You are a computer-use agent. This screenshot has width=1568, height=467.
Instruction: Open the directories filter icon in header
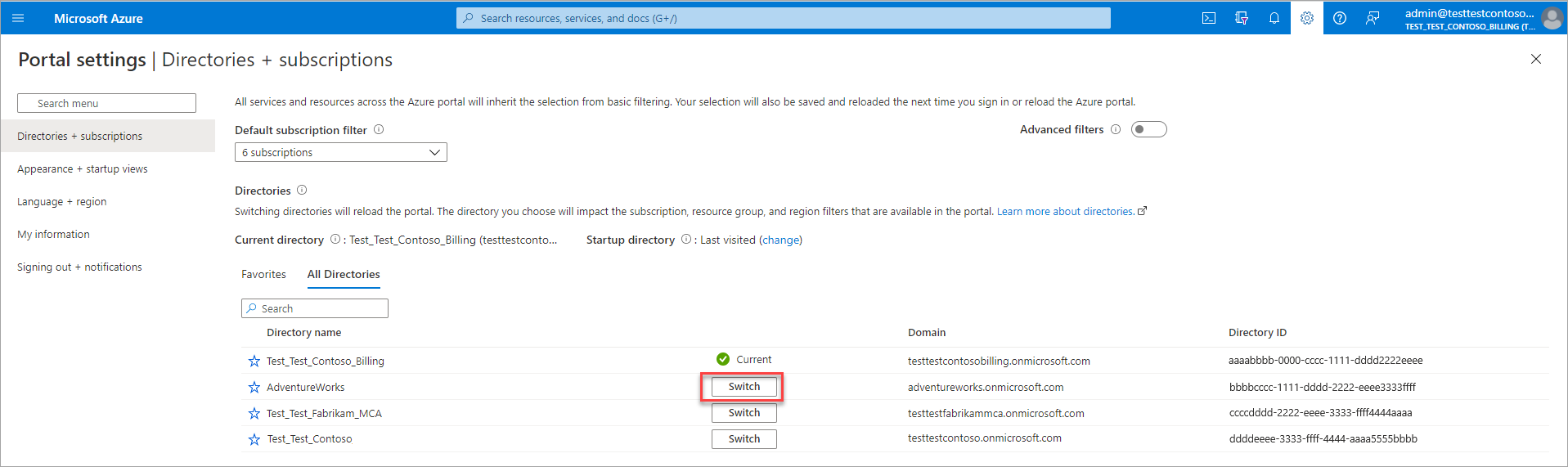click(x=1242, y=18)
